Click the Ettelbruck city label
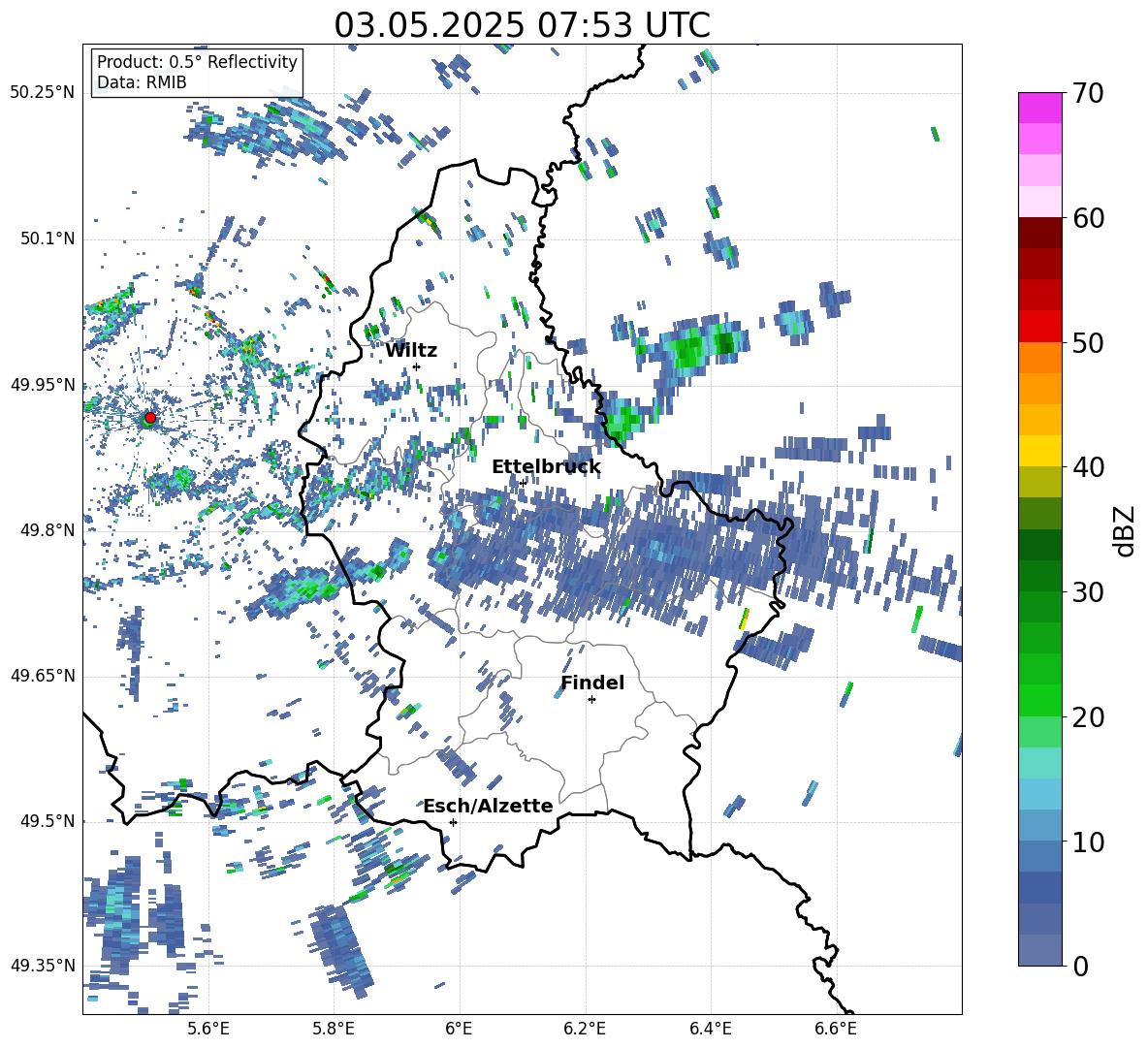This screenshot has height=1048, width=1148. click(546, 467)
